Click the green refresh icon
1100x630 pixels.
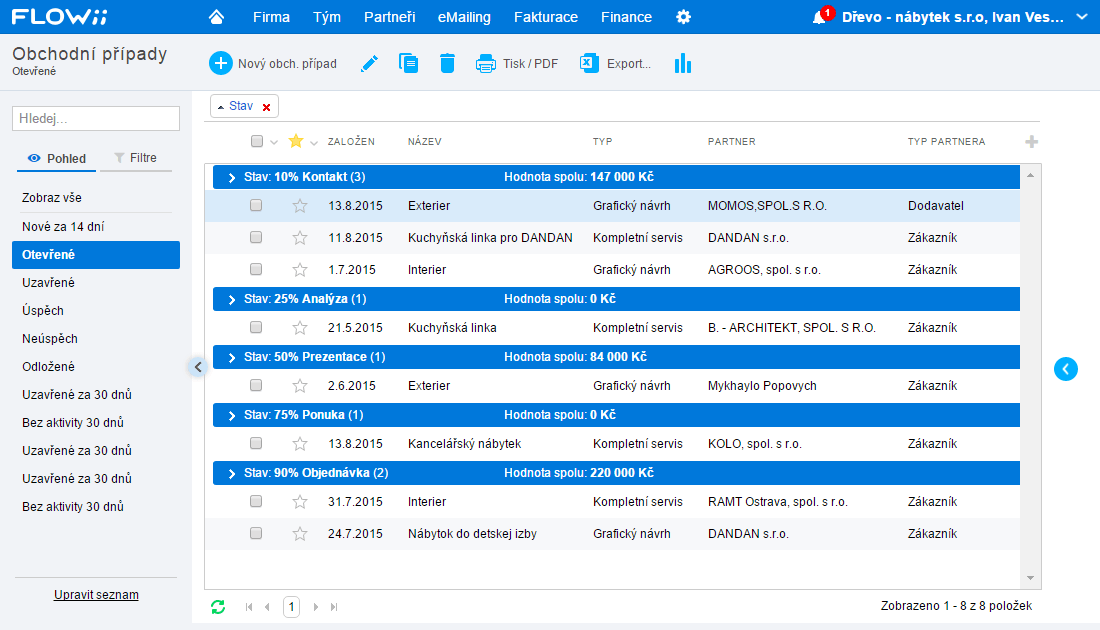218,607
